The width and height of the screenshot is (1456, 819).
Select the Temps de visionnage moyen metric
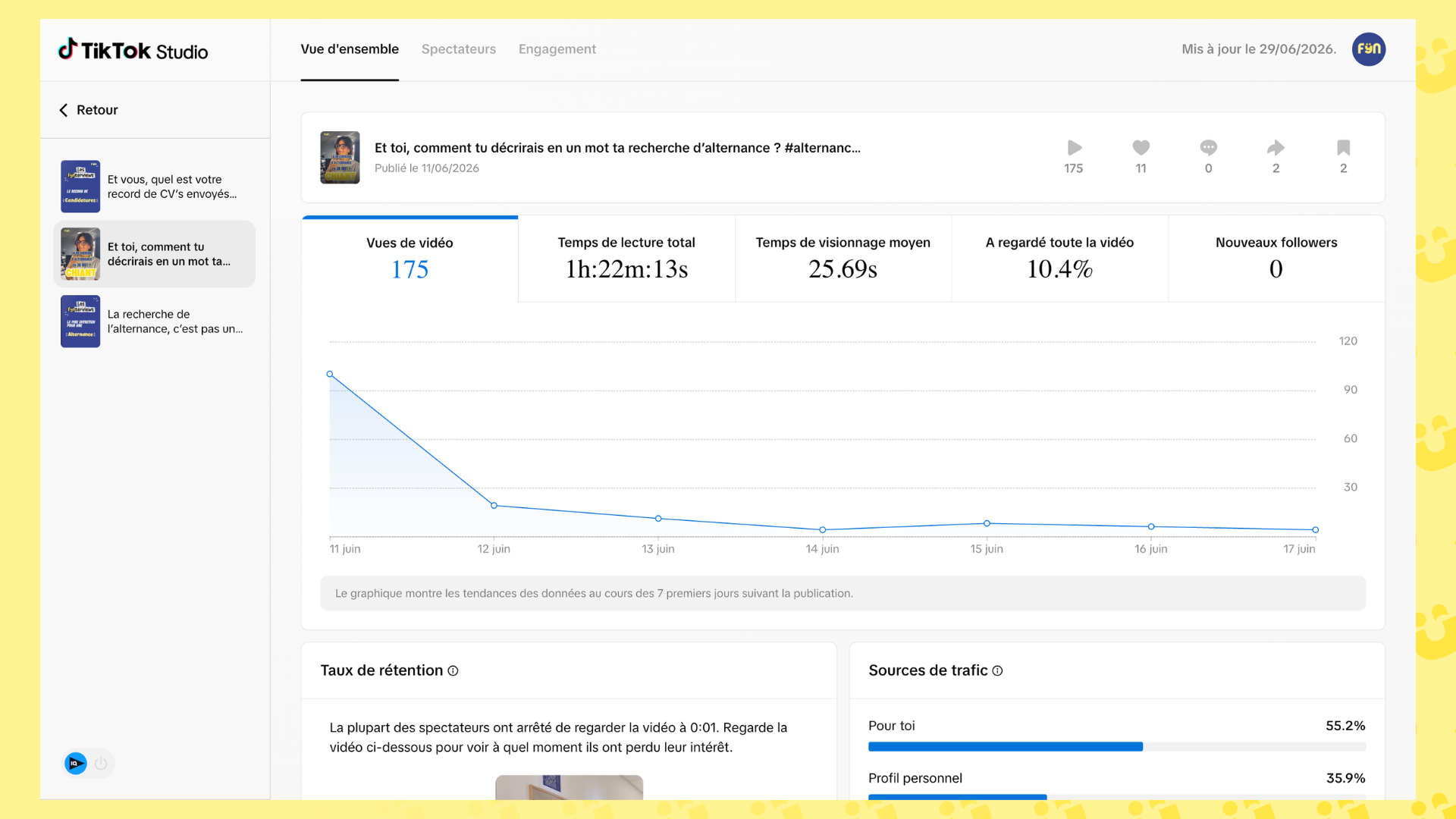click(x=843, y=259)
